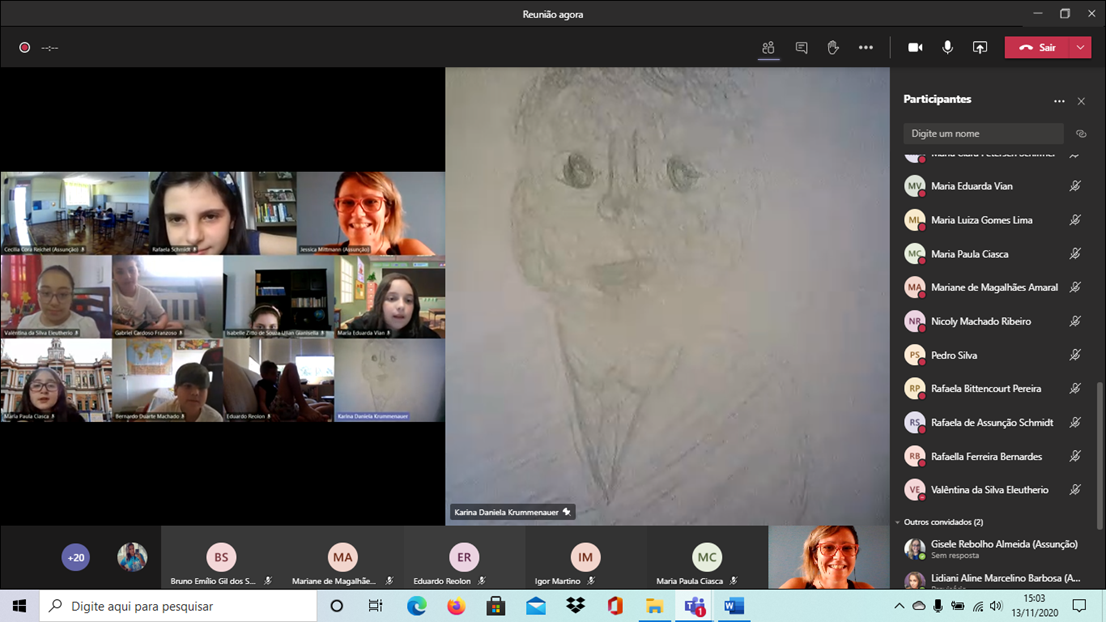The width and height of the screenshot is (1106, 622).
Task: Open Microsoft Teams from the taskbar
Action: pyautogui.click(x=695, y=606)
